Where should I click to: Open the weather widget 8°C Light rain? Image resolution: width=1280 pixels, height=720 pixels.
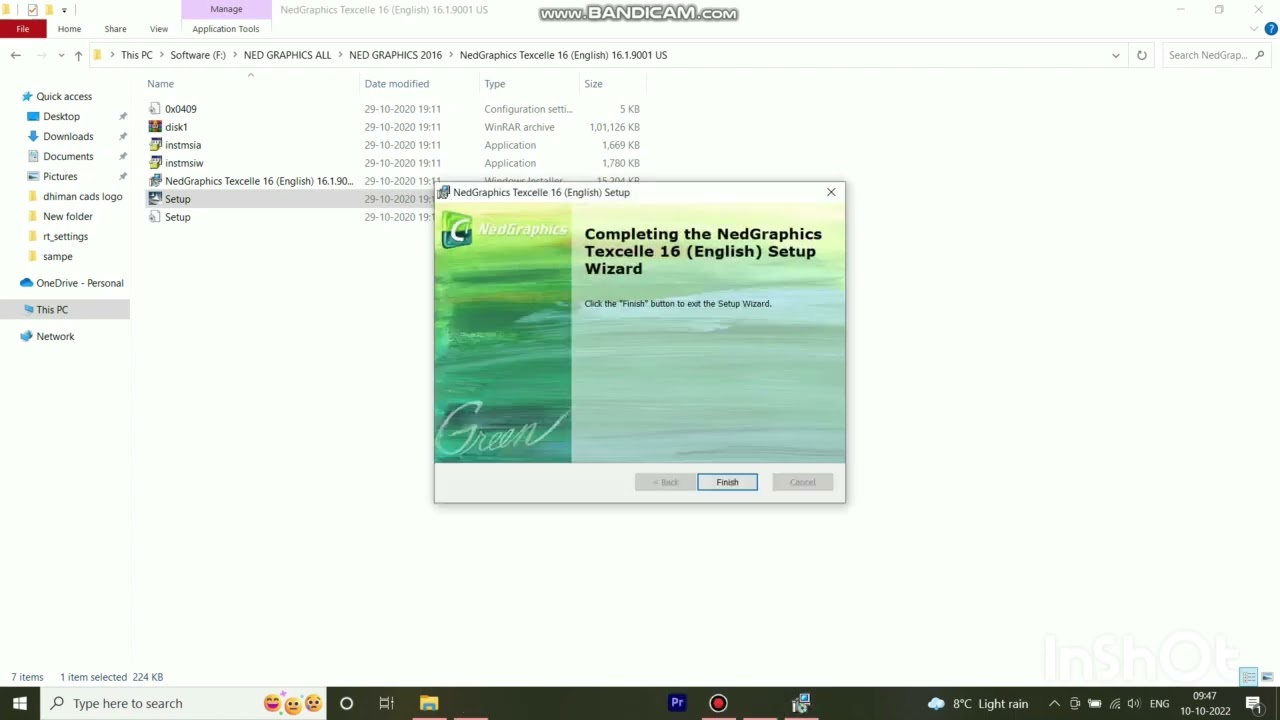978,703
